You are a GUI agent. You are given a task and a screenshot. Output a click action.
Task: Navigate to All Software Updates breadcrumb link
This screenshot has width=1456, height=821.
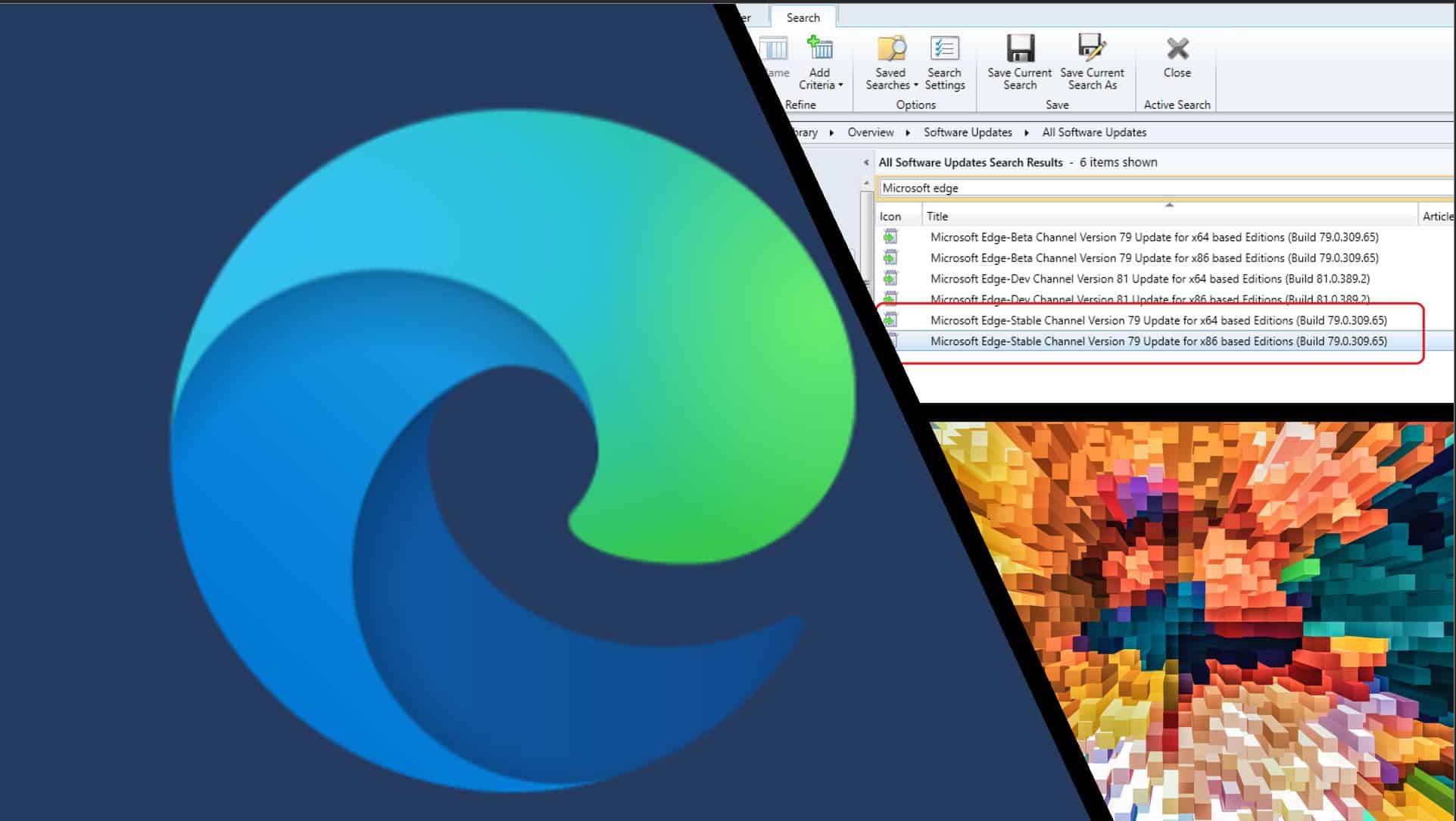tap(1093, 132)
